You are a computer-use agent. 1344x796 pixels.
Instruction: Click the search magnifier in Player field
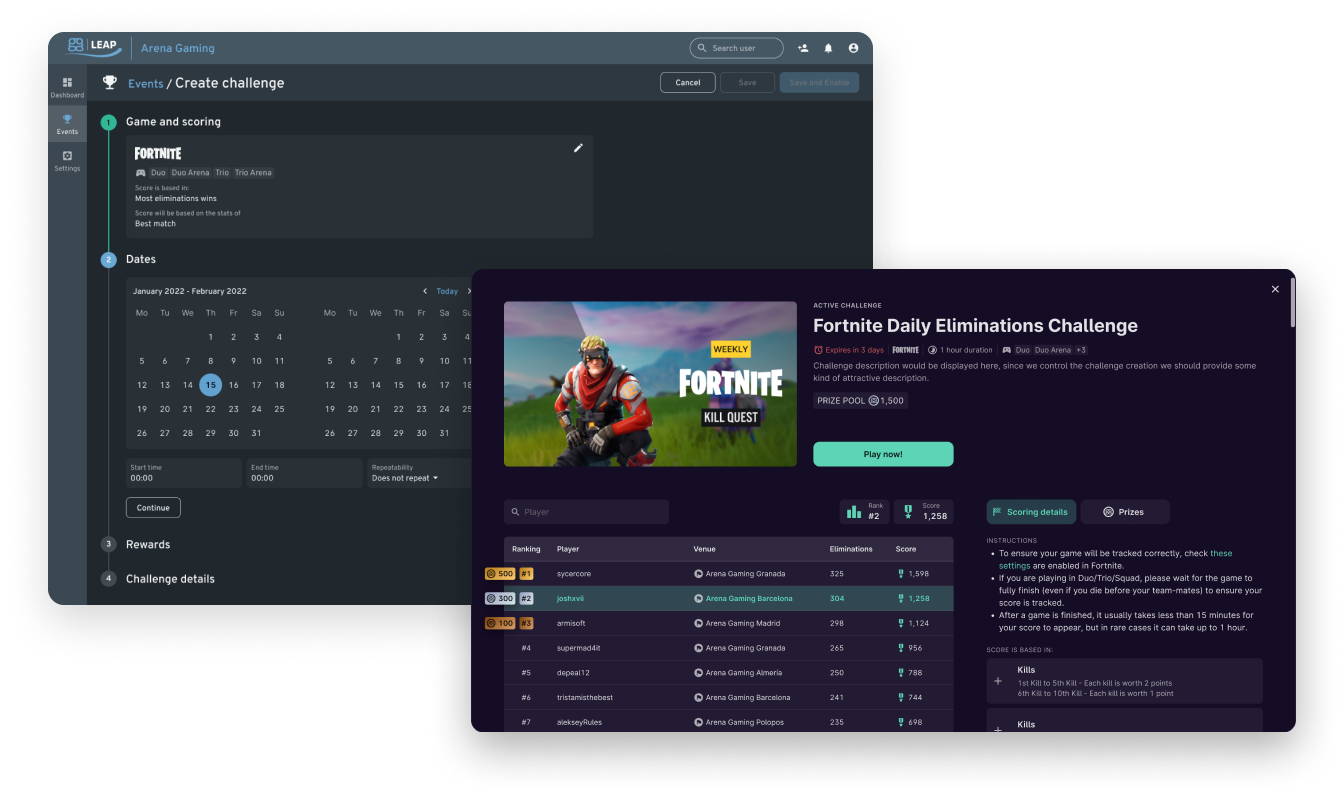coord(515,512)
